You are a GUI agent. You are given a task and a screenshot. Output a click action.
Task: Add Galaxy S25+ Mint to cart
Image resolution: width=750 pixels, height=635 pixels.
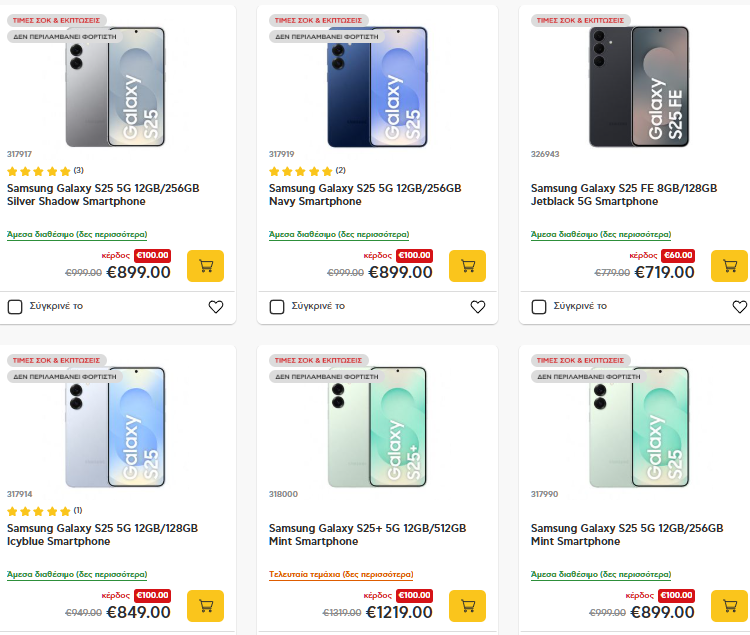pyautogui.click(x=467, y=606)
